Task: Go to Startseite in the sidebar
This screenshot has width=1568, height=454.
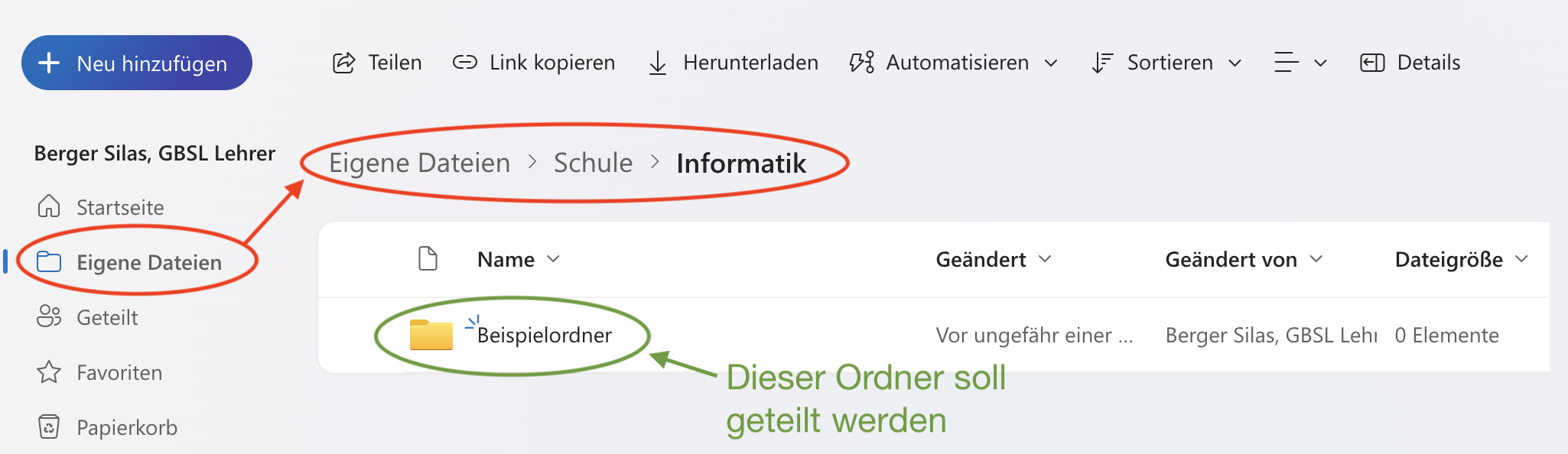Action: point(119,207)
